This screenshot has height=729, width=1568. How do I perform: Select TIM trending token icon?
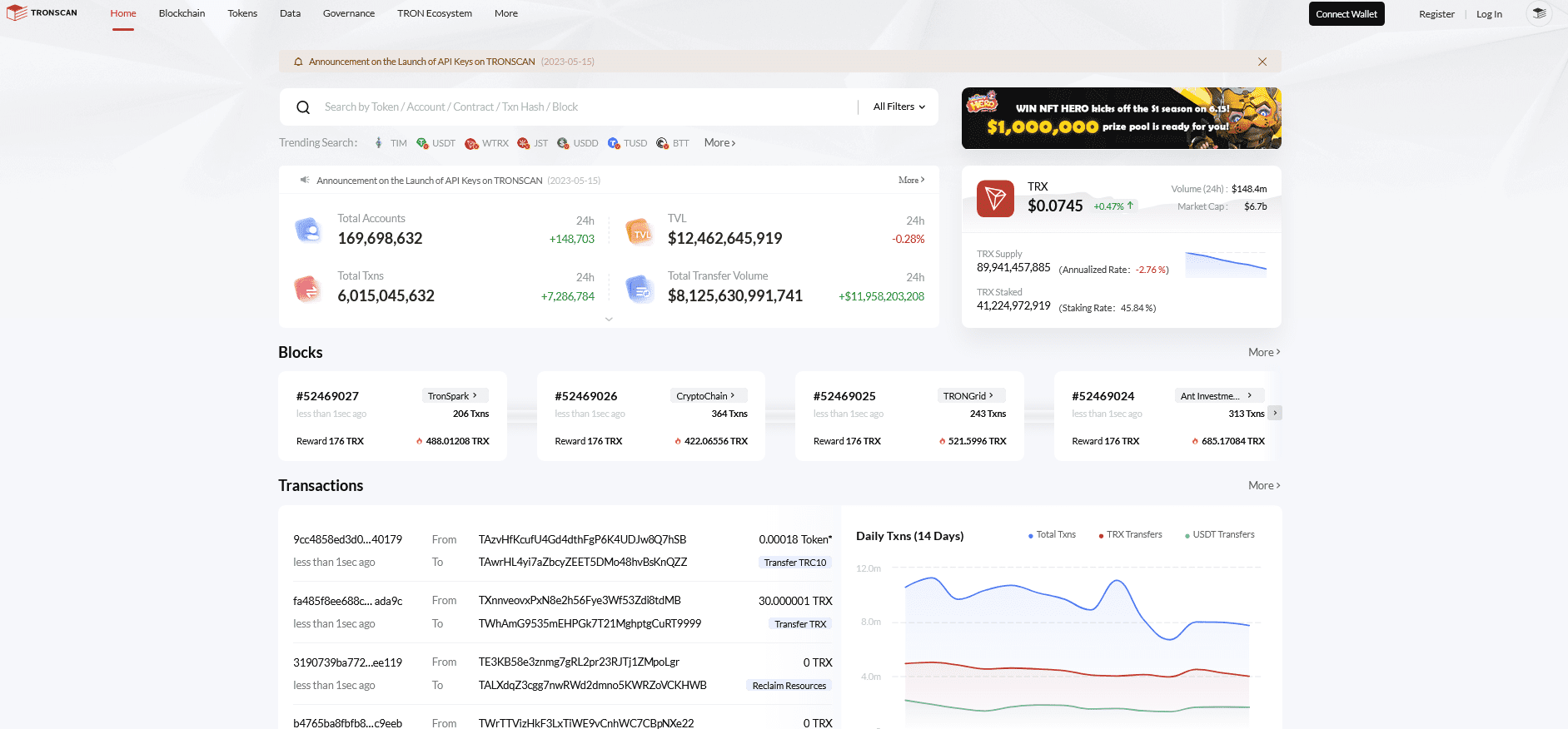coord(379,143)
